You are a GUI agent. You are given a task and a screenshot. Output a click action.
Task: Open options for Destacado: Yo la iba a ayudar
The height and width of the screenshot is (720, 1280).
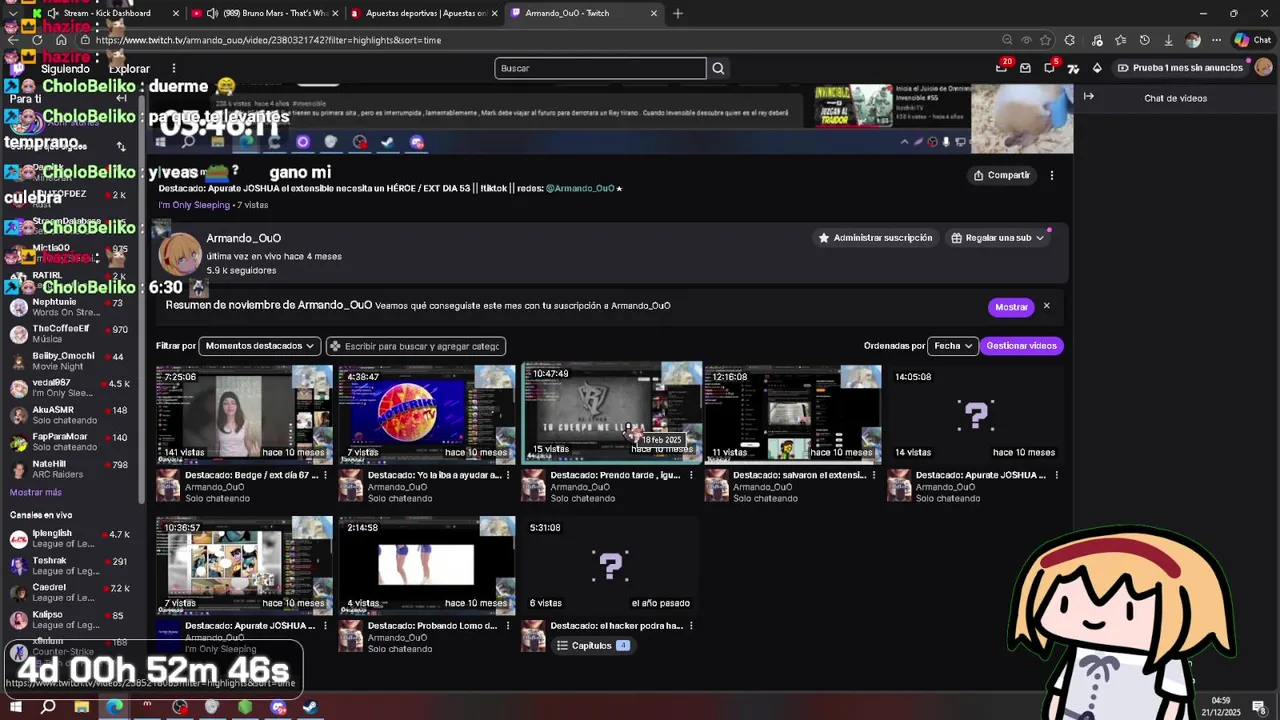(508, 475)
